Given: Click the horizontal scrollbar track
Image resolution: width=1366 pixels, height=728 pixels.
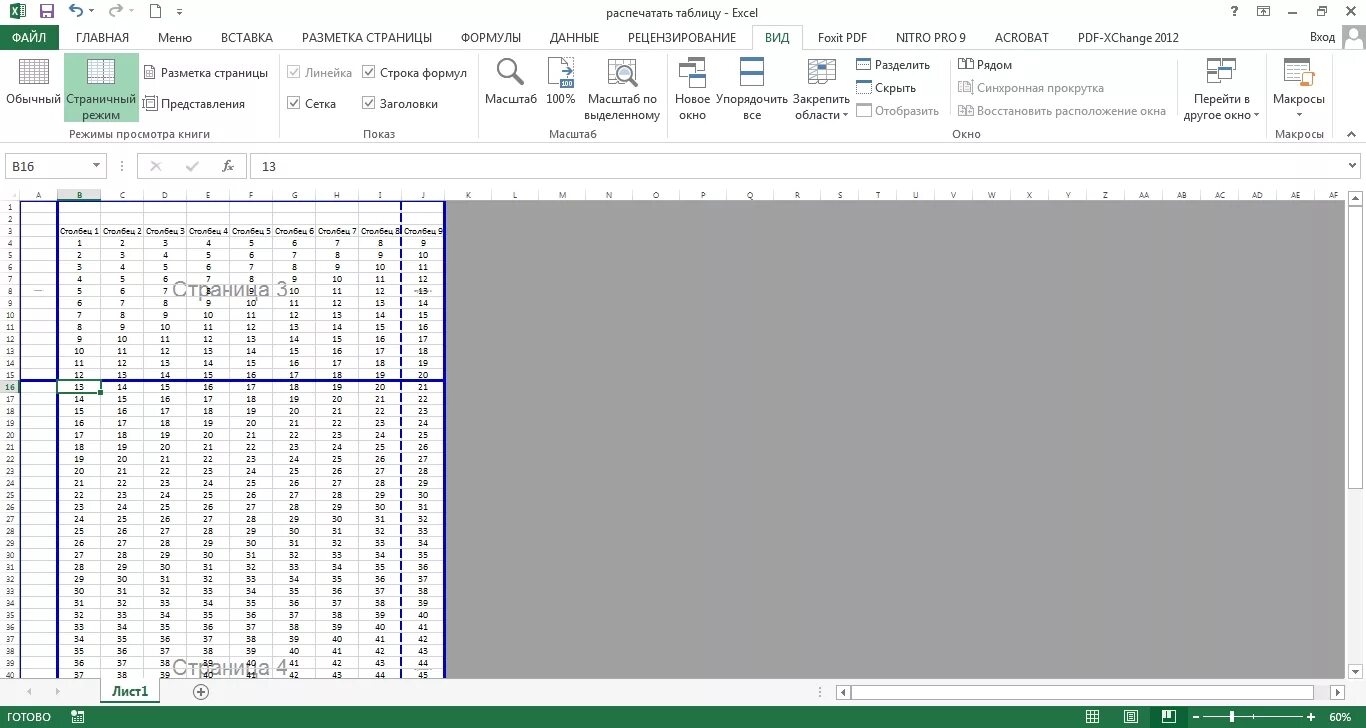Looking at the screenshot, I should click(x=1082, y=692).
